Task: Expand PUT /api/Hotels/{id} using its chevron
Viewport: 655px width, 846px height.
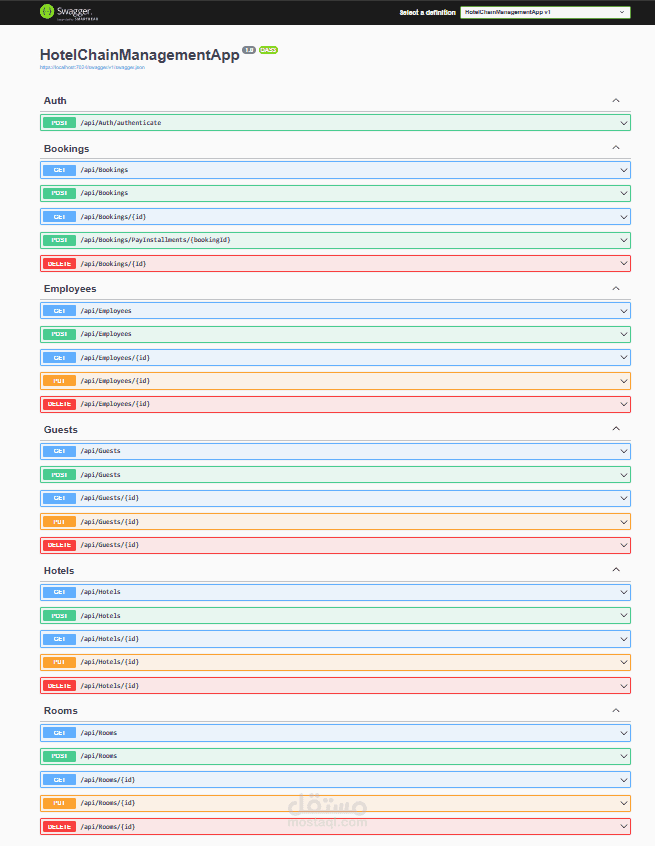Action: point(624,662)
